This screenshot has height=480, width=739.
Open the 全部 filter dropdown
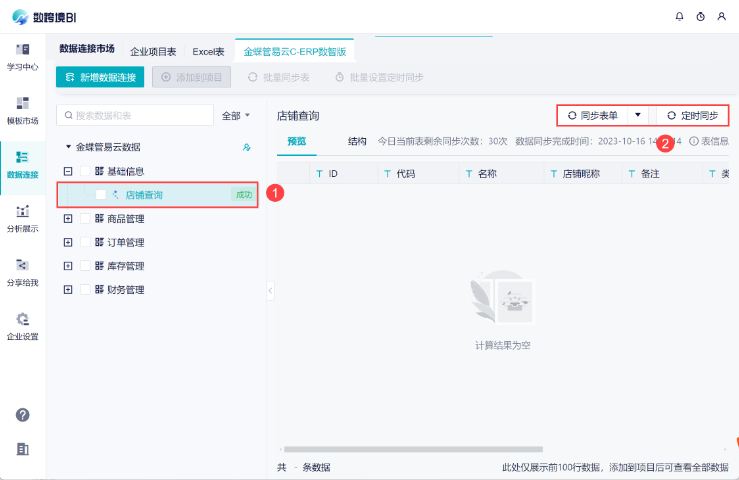236,116
